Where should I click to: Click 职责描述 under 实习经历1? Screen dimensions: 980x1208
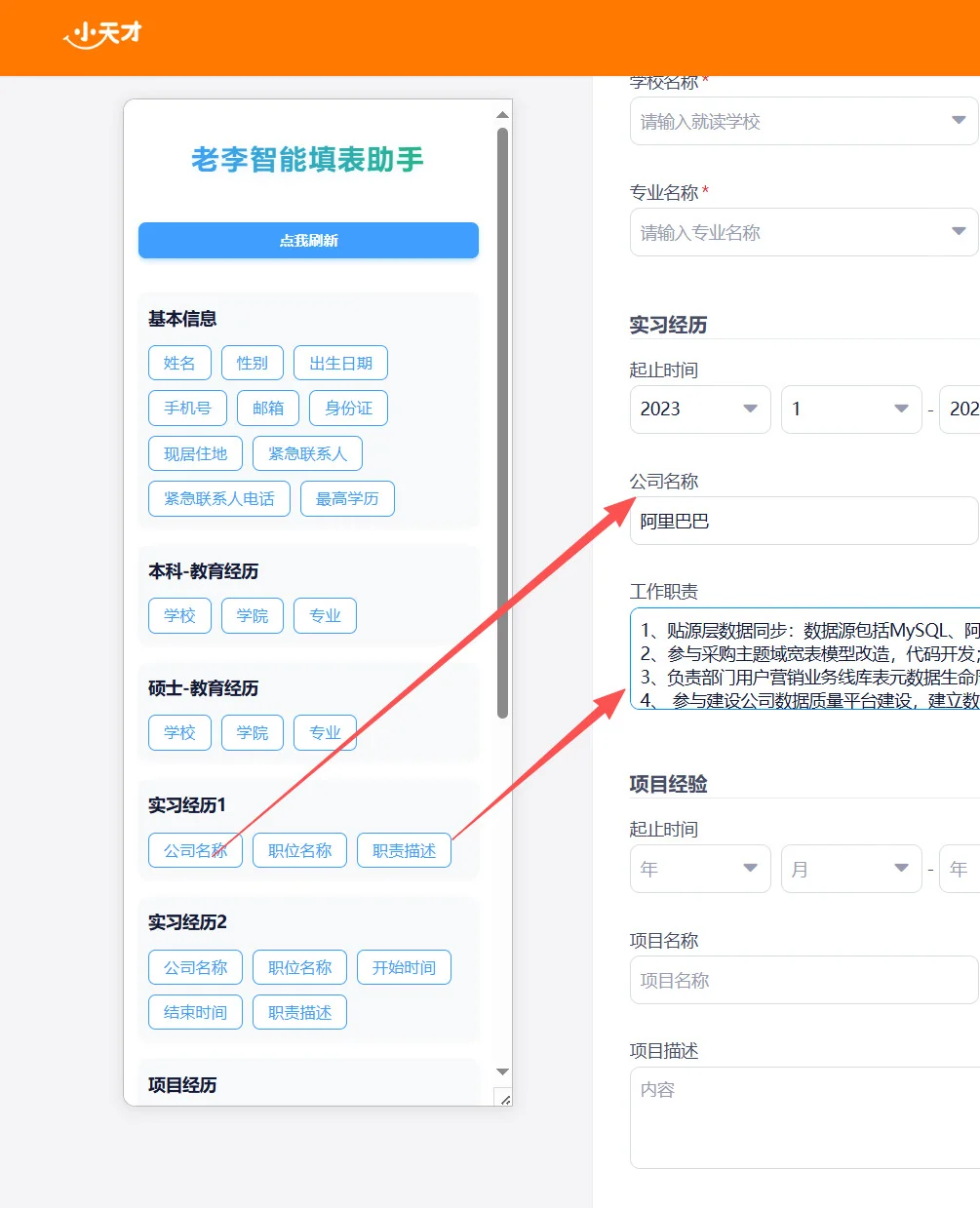404,850
